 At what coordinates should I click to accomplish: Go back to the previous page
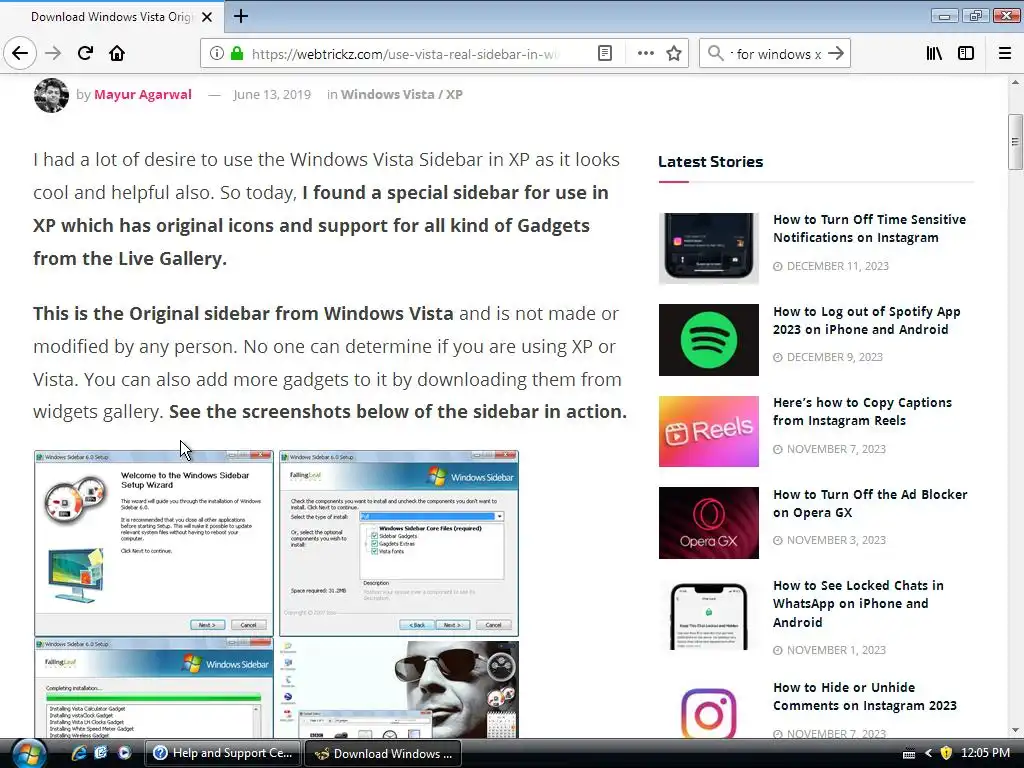pos(20,54)
